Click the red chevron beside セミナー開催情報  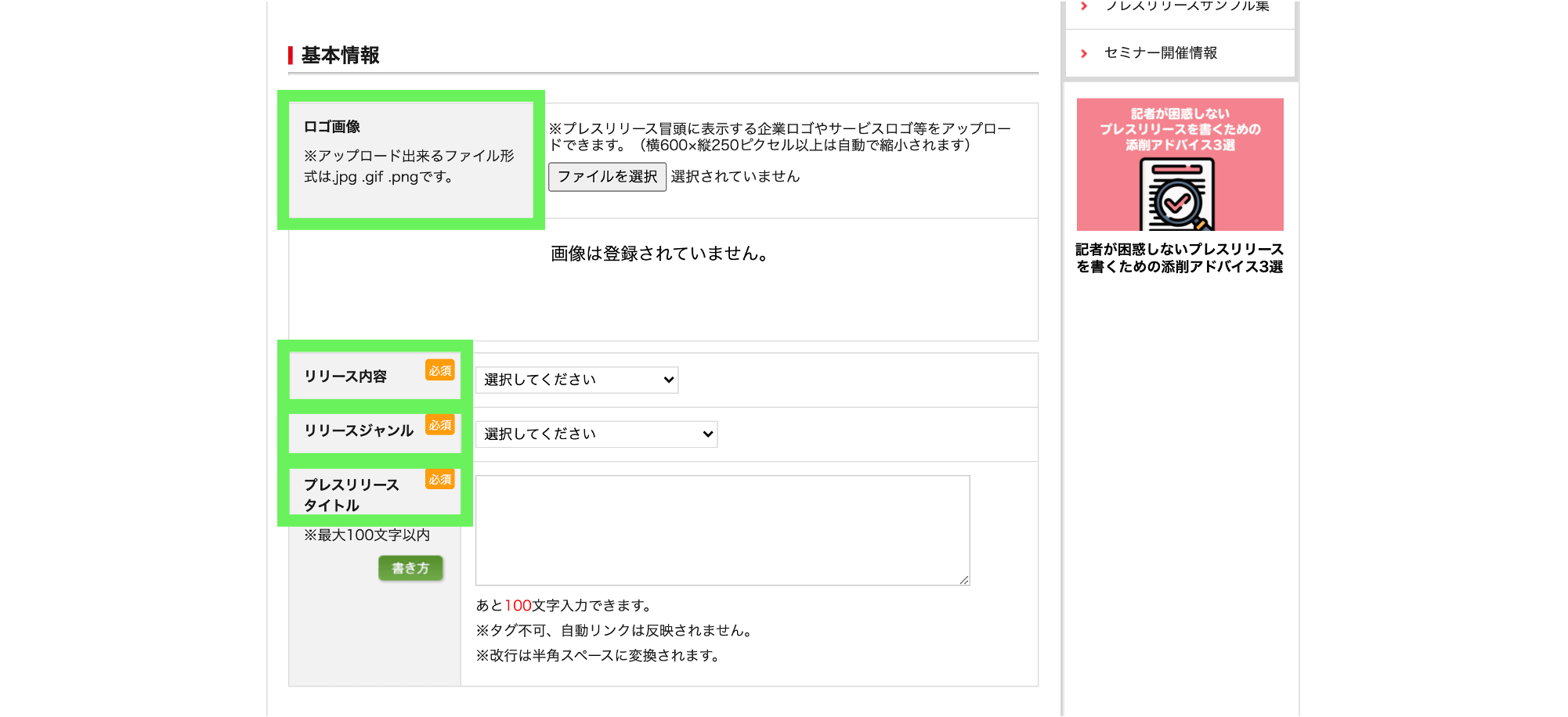point(1084,54)
